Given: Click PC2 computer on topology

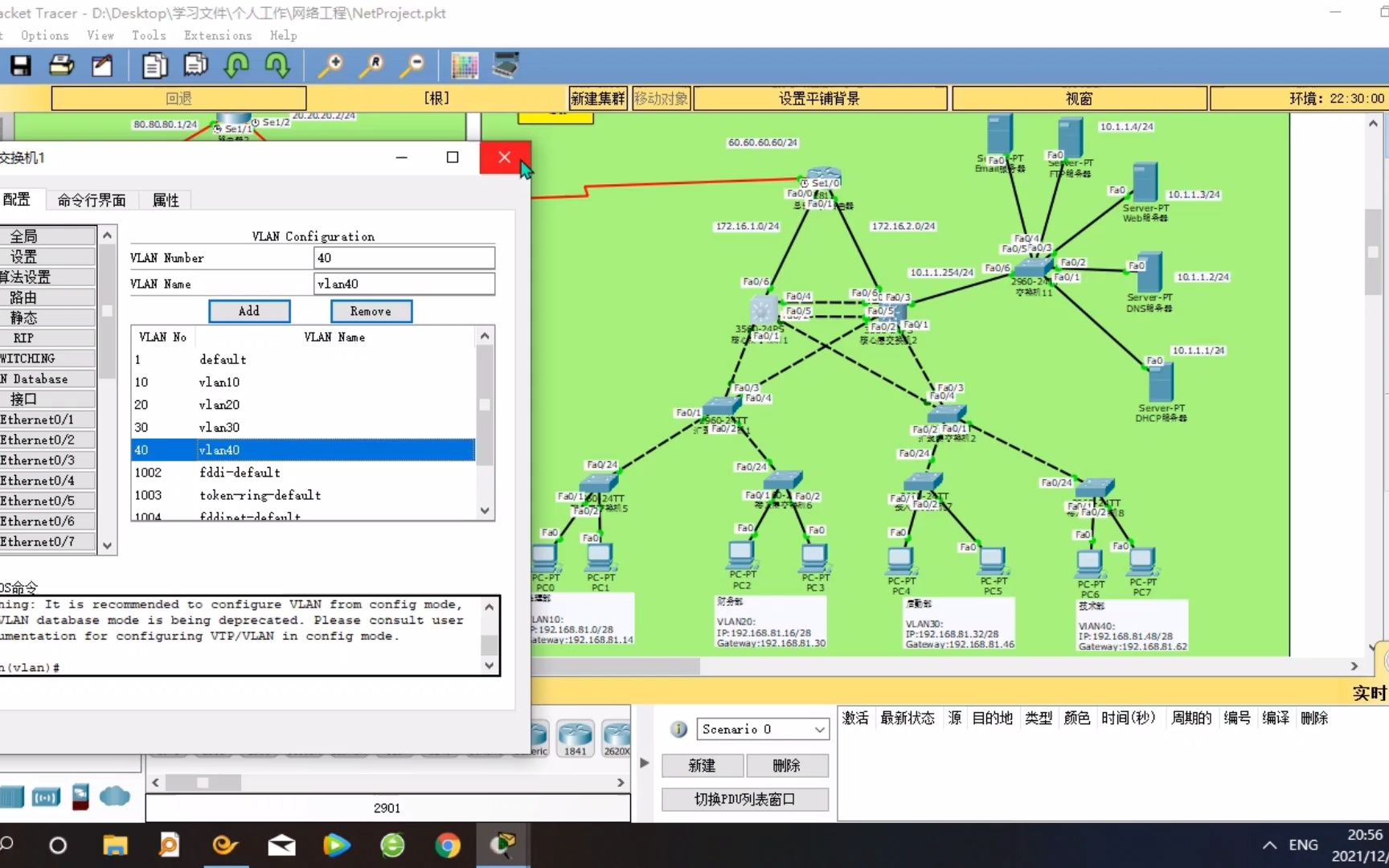Looking at the screenshot, I should click(741, 555).
